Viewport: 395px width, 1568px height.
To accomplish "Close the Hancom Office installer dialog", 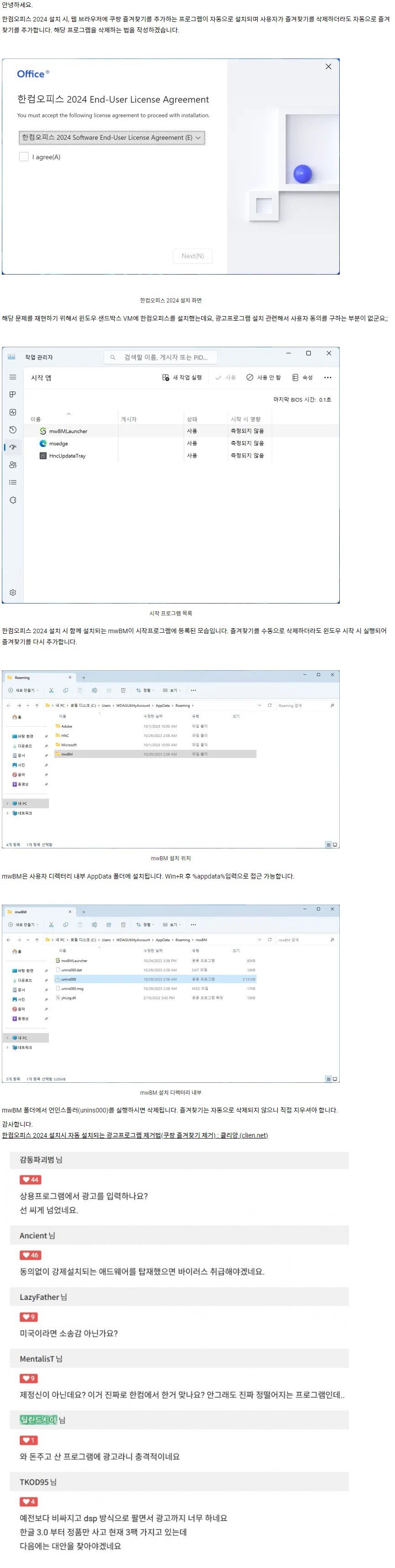I will click(x=328, y=66).
